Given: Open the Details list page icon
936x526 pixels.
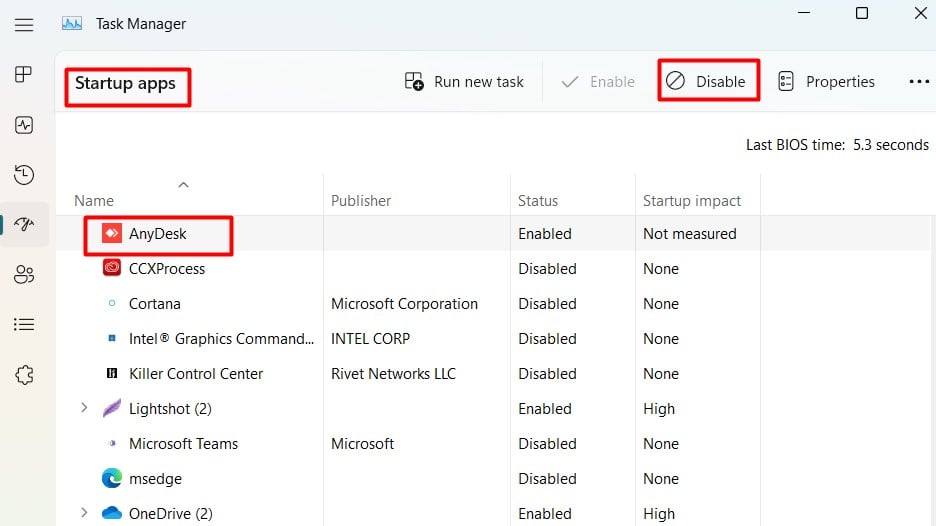Looking at the screenshot, I should (24, 324).
